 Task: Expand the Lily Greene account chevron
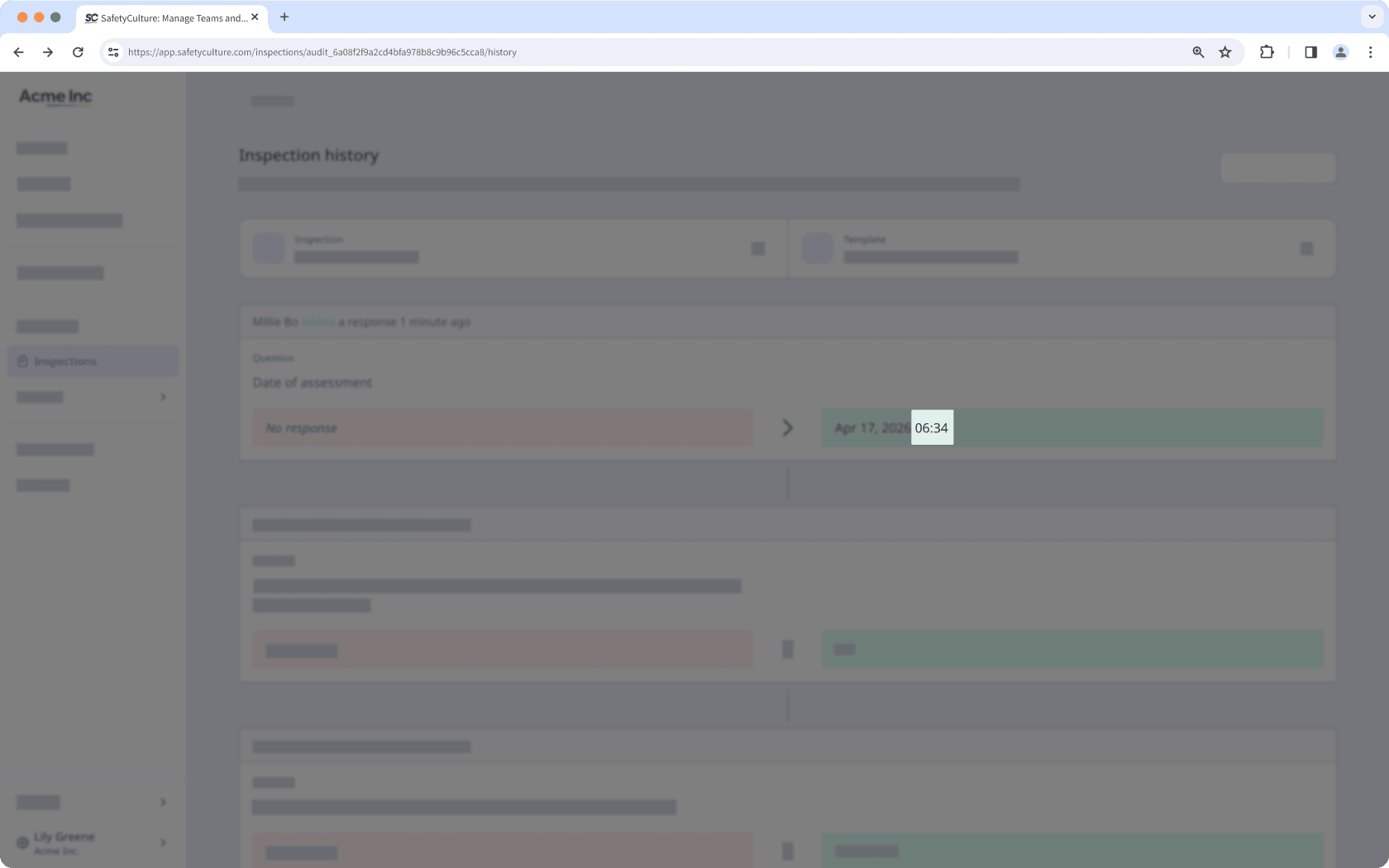pyautogui.click(x=162, y=842)
